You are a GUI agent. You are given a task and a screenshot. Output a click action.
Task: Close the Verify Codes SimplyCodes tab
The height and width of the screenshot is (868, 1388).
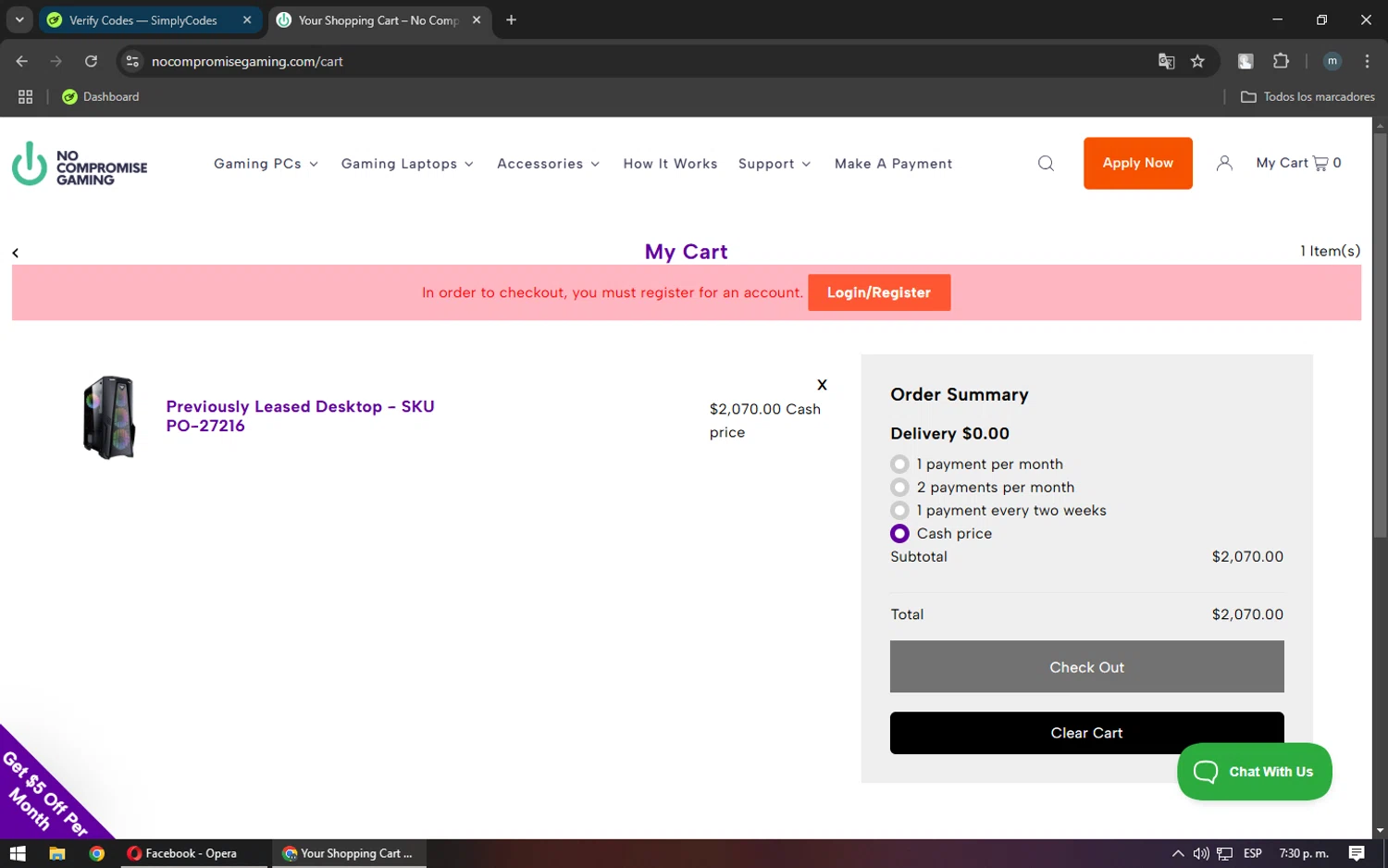[247, 19]
